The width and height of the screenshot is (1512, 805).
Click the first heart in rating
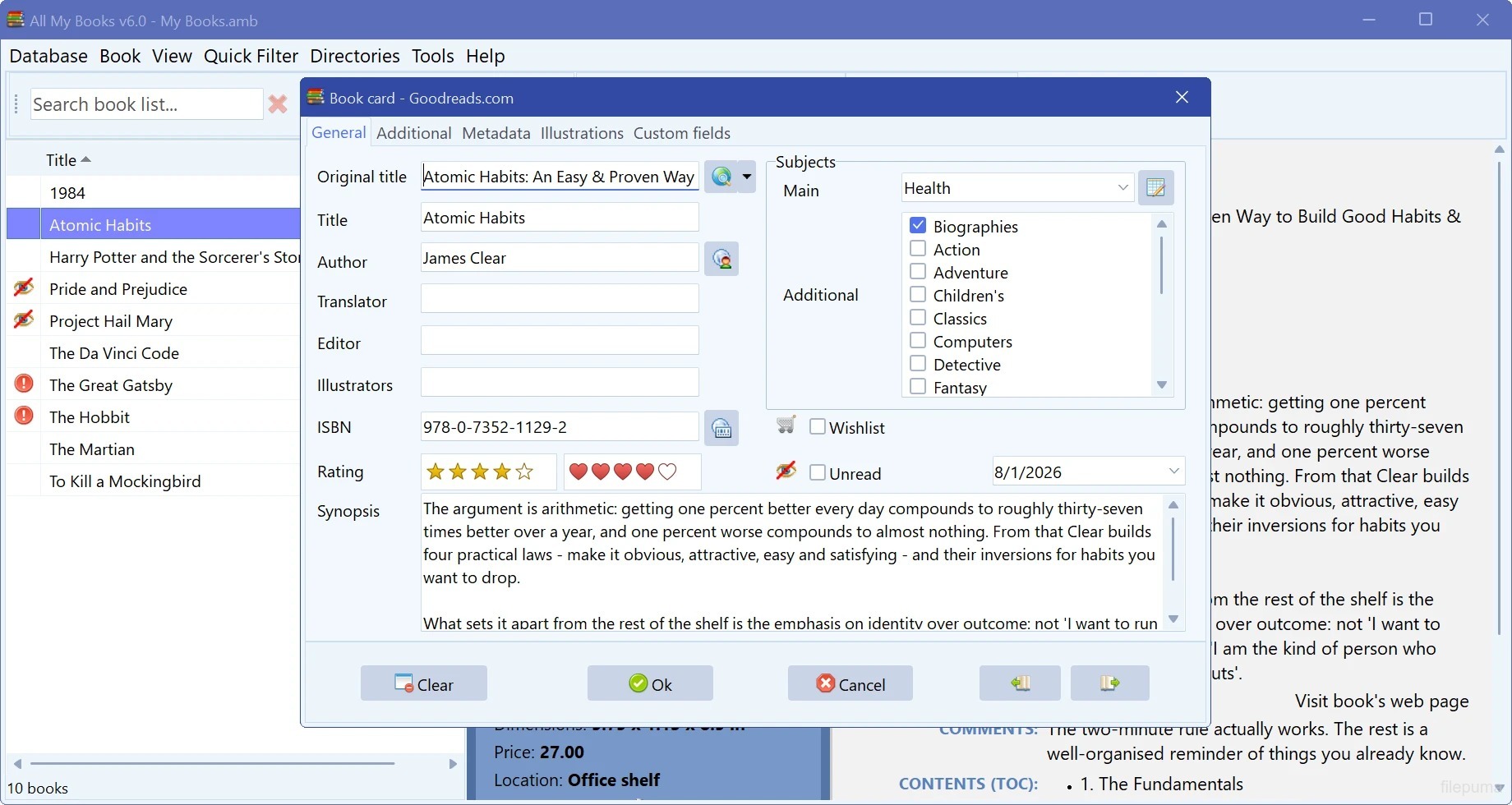579,471
